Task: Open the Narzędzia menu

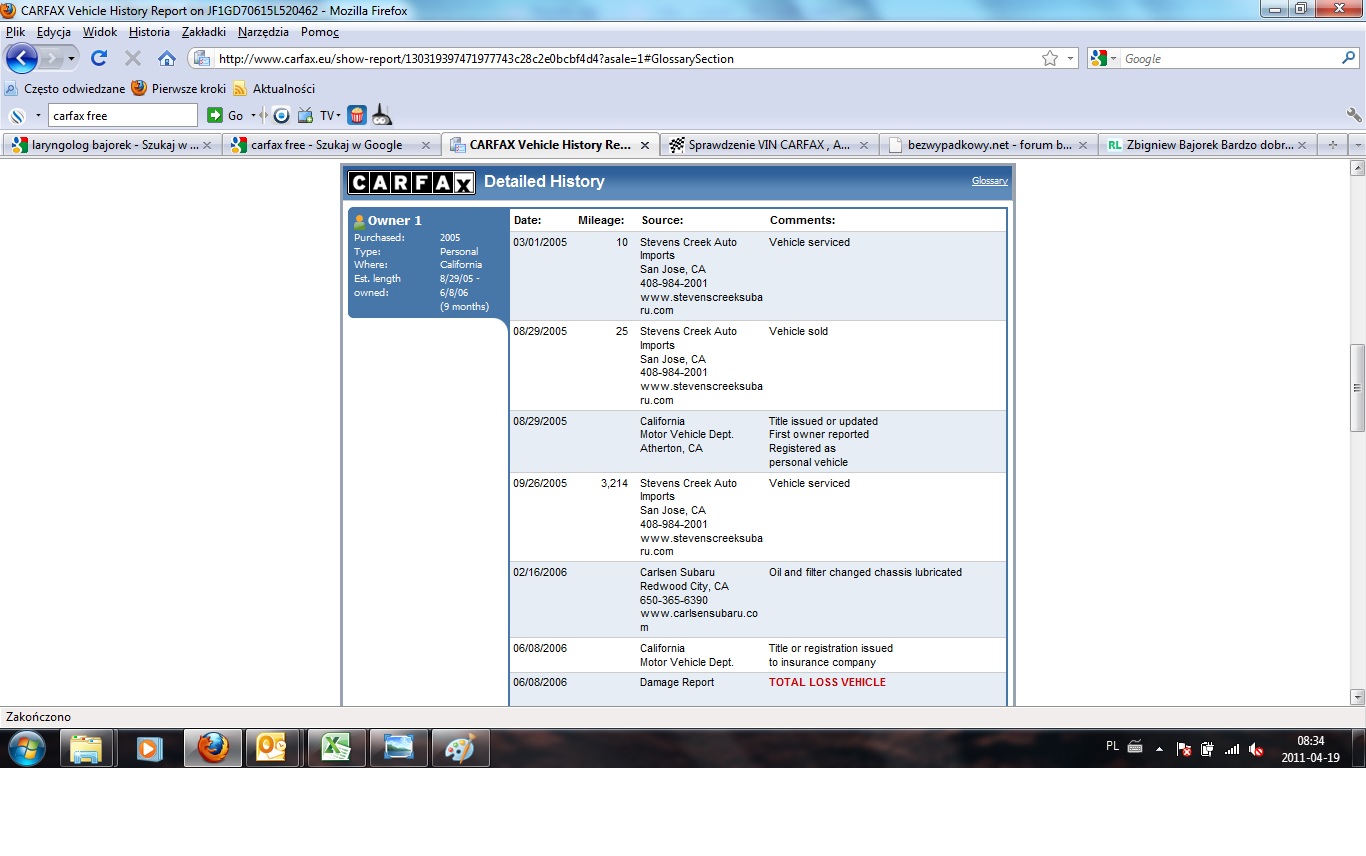Action: tap(263, 32)
